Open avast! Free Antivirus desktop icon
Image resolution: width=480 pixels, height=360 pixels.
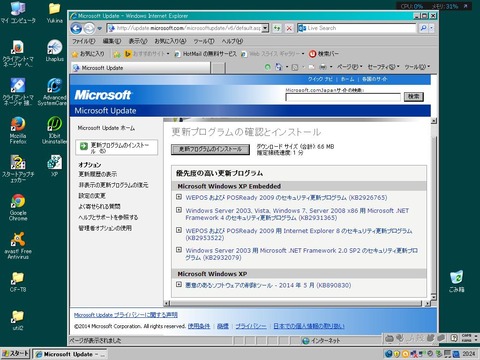pos(18,246)
